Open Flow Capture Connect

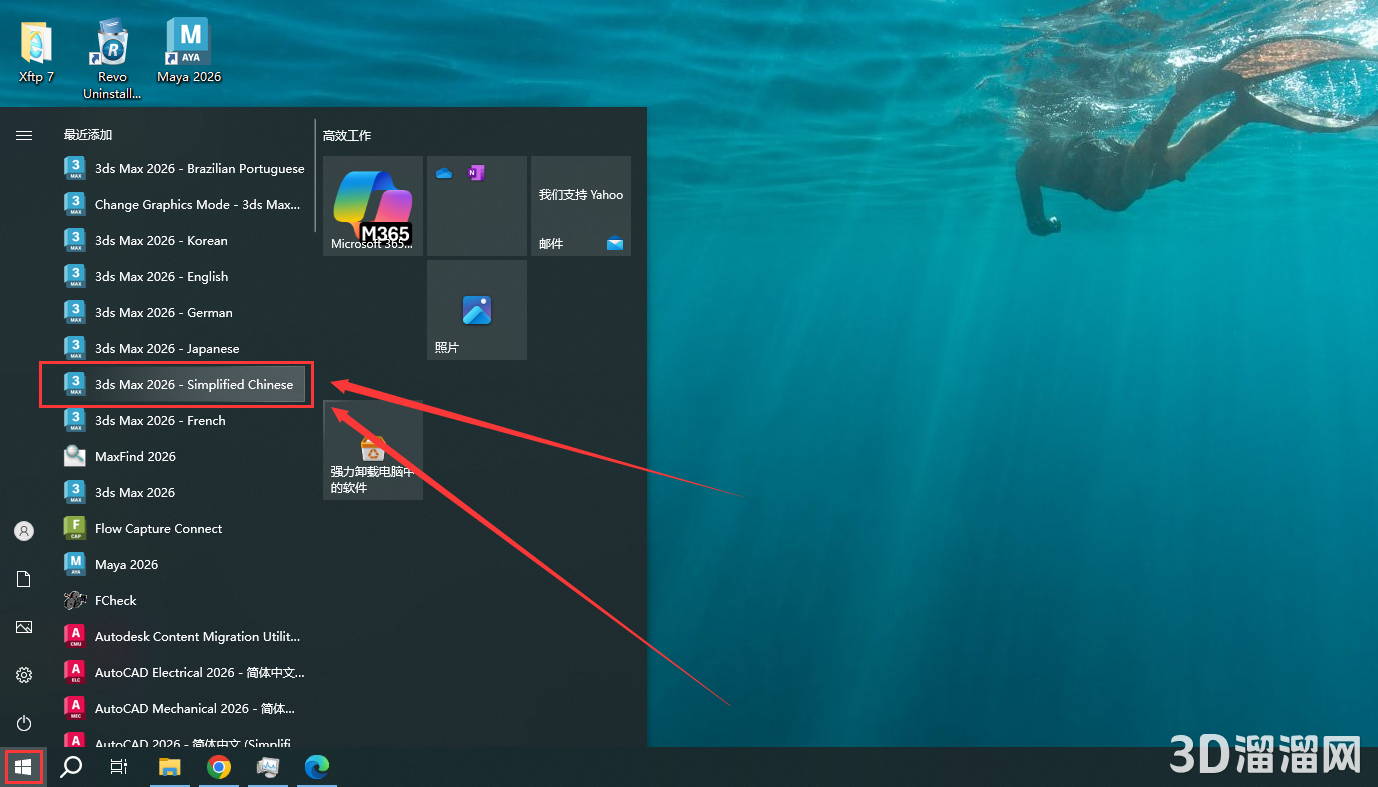tap(183, 529)
